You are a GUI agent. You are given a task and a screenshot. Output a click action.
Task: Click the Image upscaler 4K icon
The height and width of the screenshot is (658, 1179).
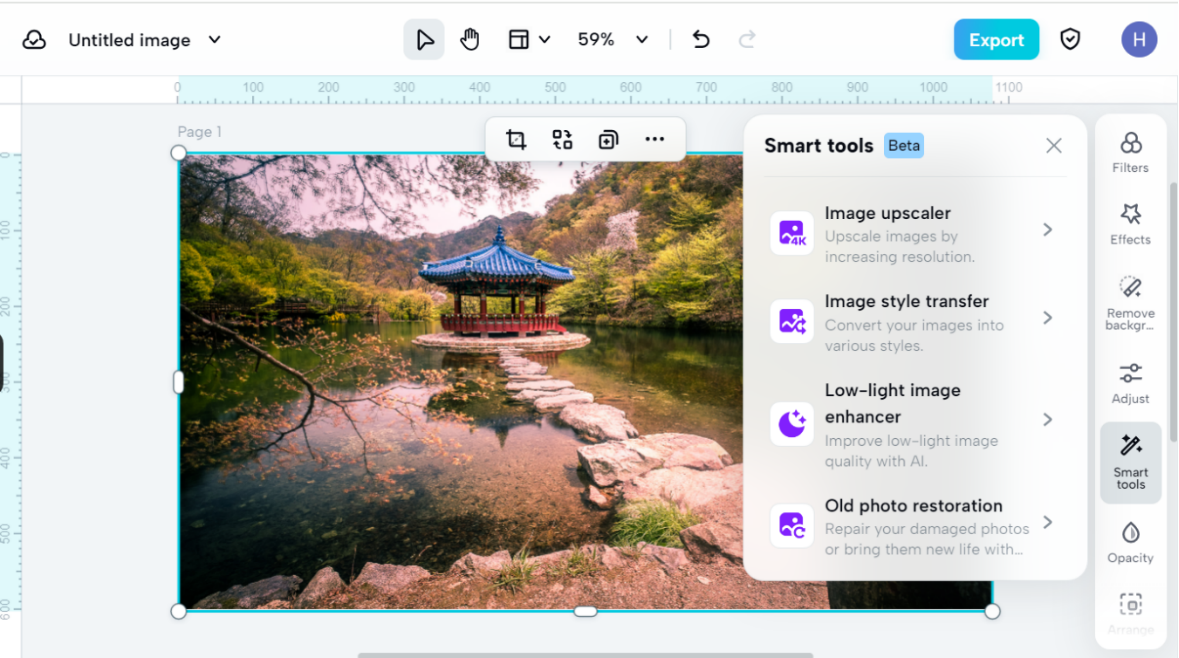[792, 233]
